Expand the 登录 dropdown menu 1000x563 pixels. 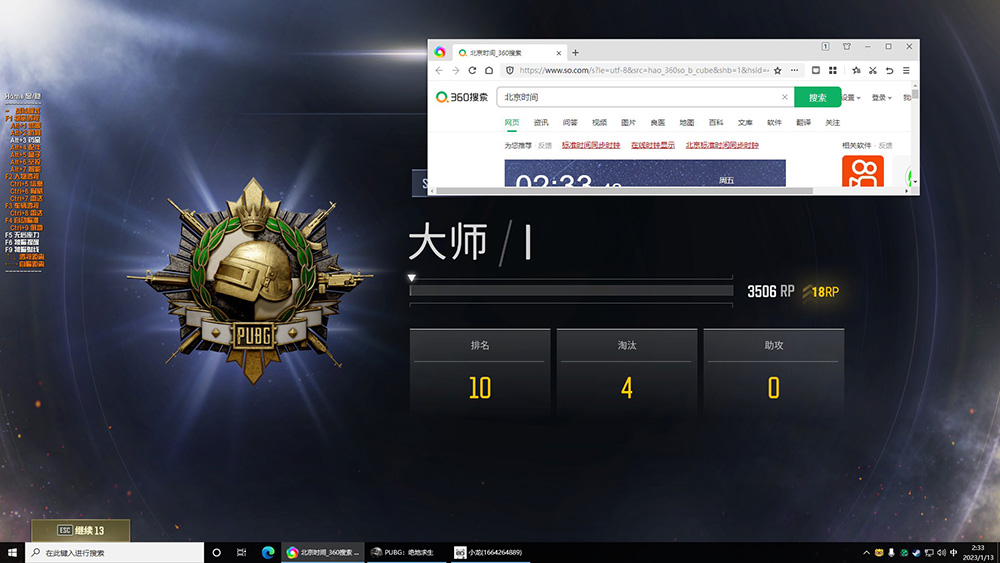pyautogui.click(x=881, y=98)
